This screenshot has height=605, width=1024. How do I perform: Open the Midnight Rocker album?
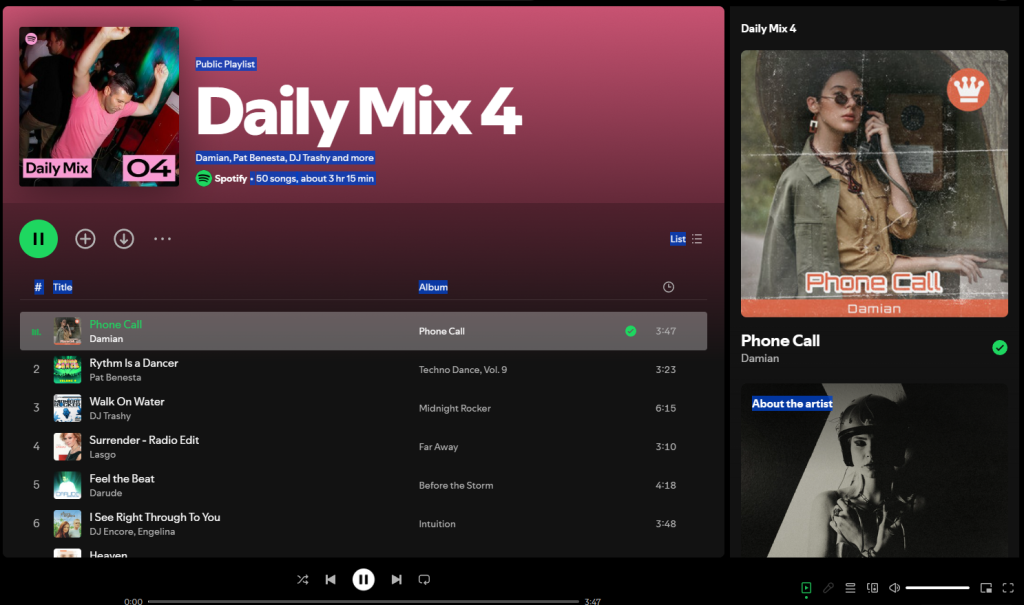[x=455, y=408]
